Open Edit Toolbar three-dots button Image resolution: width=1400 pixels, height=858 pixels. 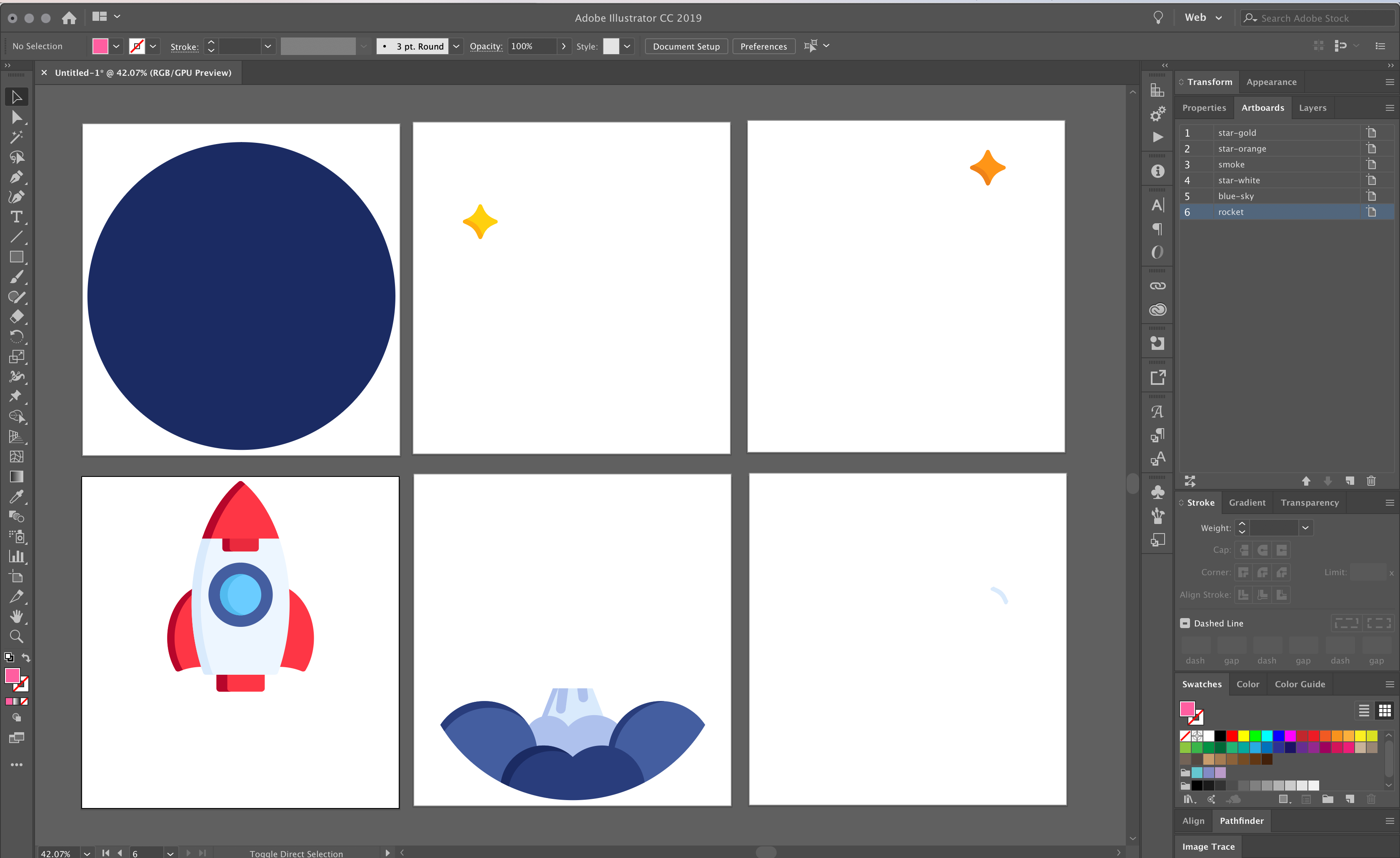pyautogui.click(x=17, y=764)
